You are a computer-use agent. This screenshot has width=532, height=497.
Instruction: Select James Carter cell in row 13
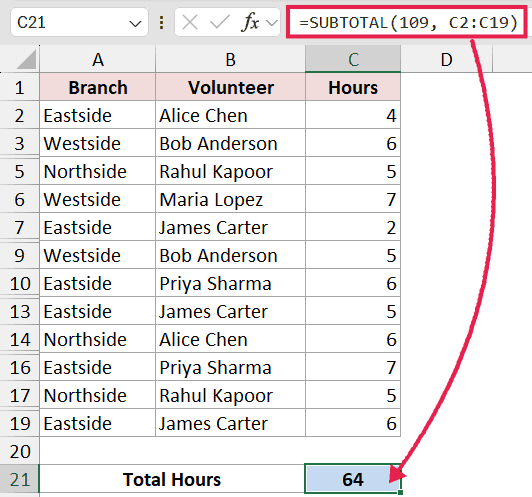[x=231, y=311]
